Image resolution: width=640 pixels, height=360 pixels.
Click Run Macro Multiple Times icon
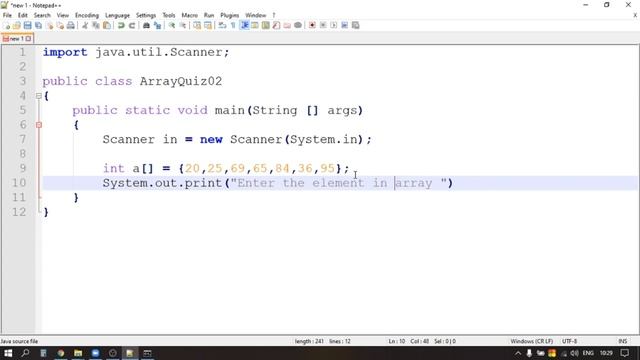tap(344, 25)
